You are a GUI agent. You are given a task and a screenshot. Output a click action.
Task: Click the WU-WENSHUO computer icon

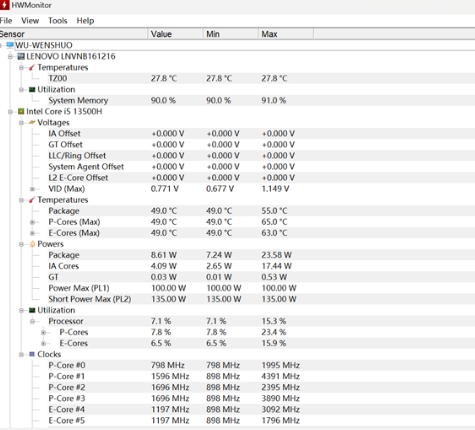point(10,45)
